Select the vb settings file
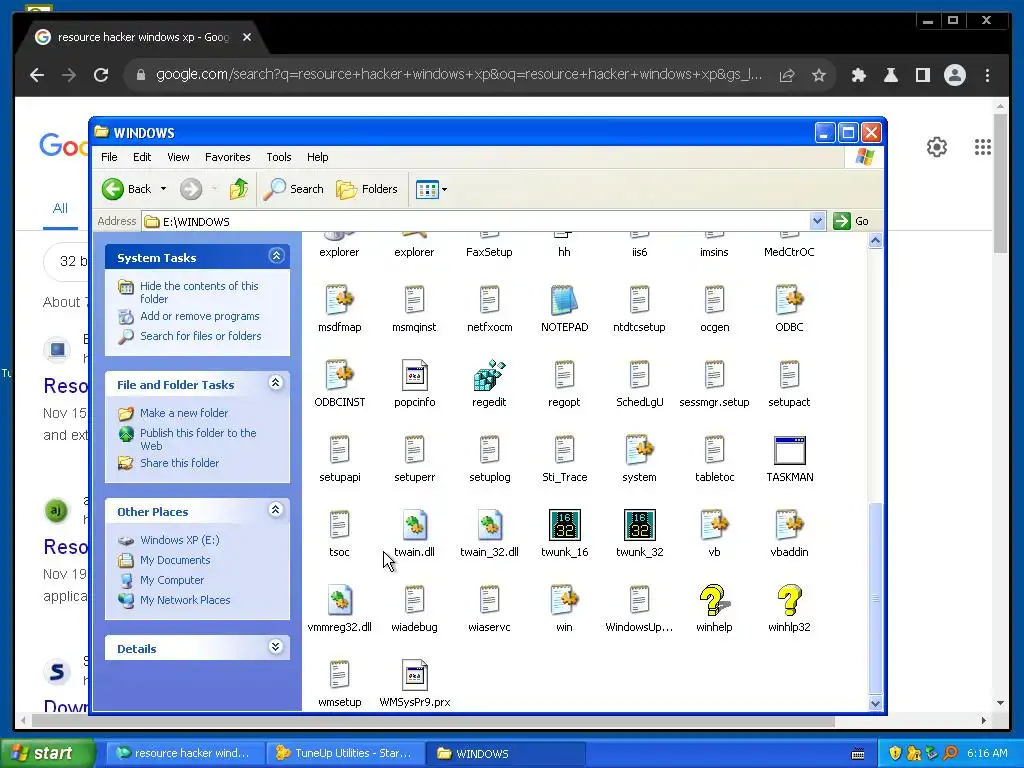The image size is (1024, 768). point(714,525)
